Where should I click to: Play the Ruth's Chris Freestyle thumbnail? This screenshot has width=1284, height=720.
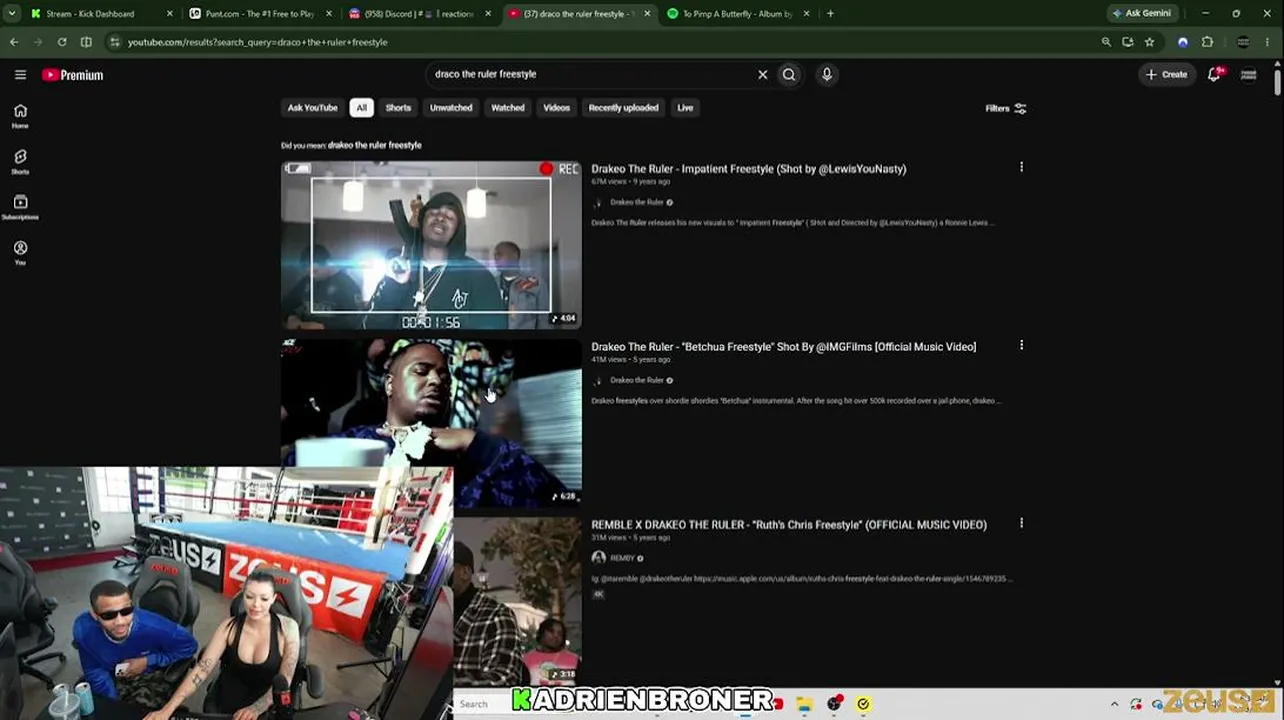coord(517,600)
